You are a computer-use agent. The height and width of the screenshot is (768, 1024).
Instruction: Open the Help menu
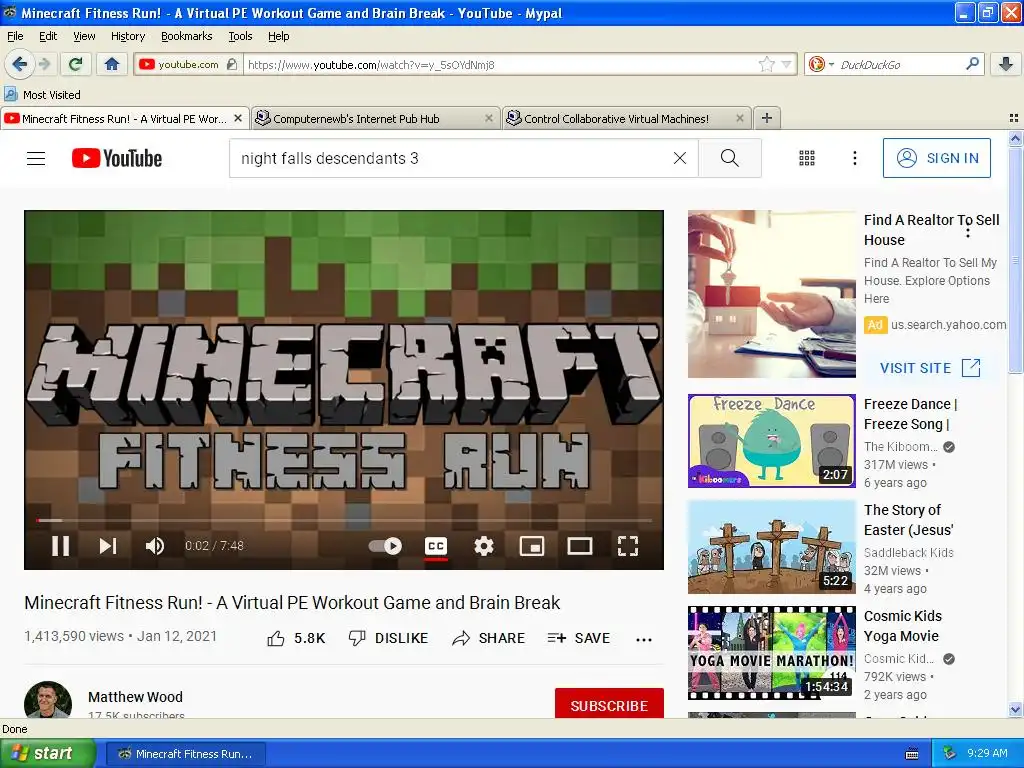278,36
